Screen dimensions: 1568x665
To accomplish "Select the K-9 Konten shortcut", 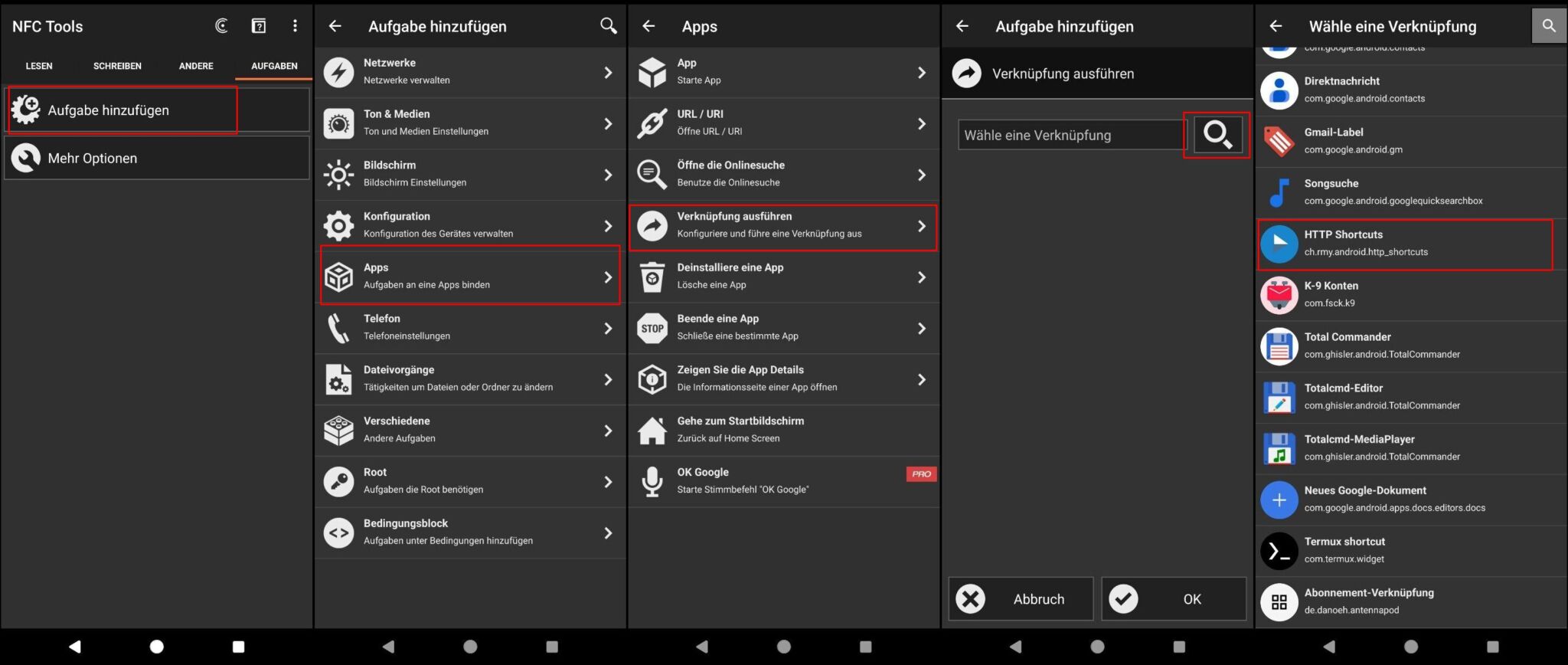I will (1411, 295).
